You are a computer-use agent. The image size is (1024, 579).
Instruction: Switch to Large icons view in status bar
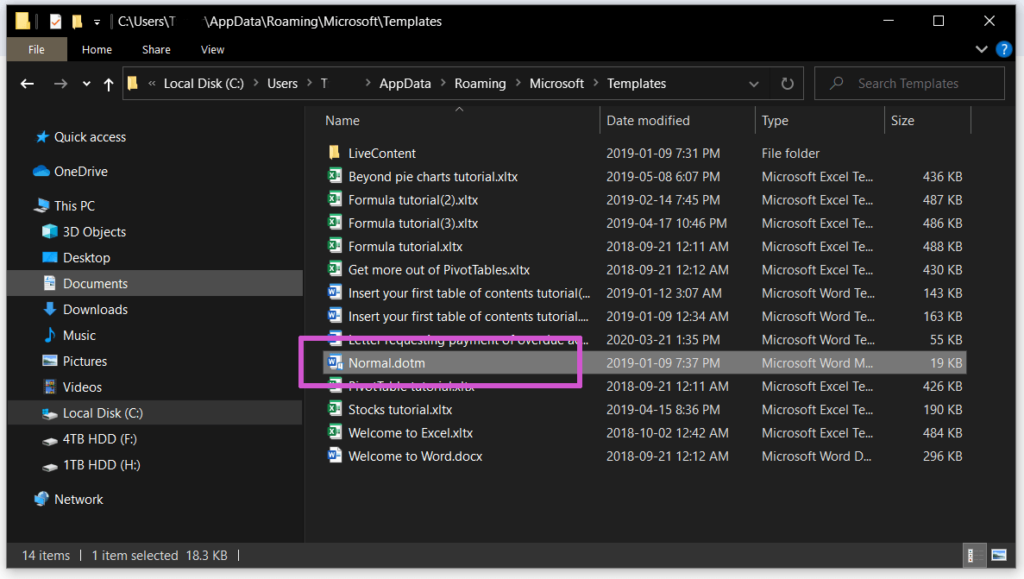(x=999, y=556)
